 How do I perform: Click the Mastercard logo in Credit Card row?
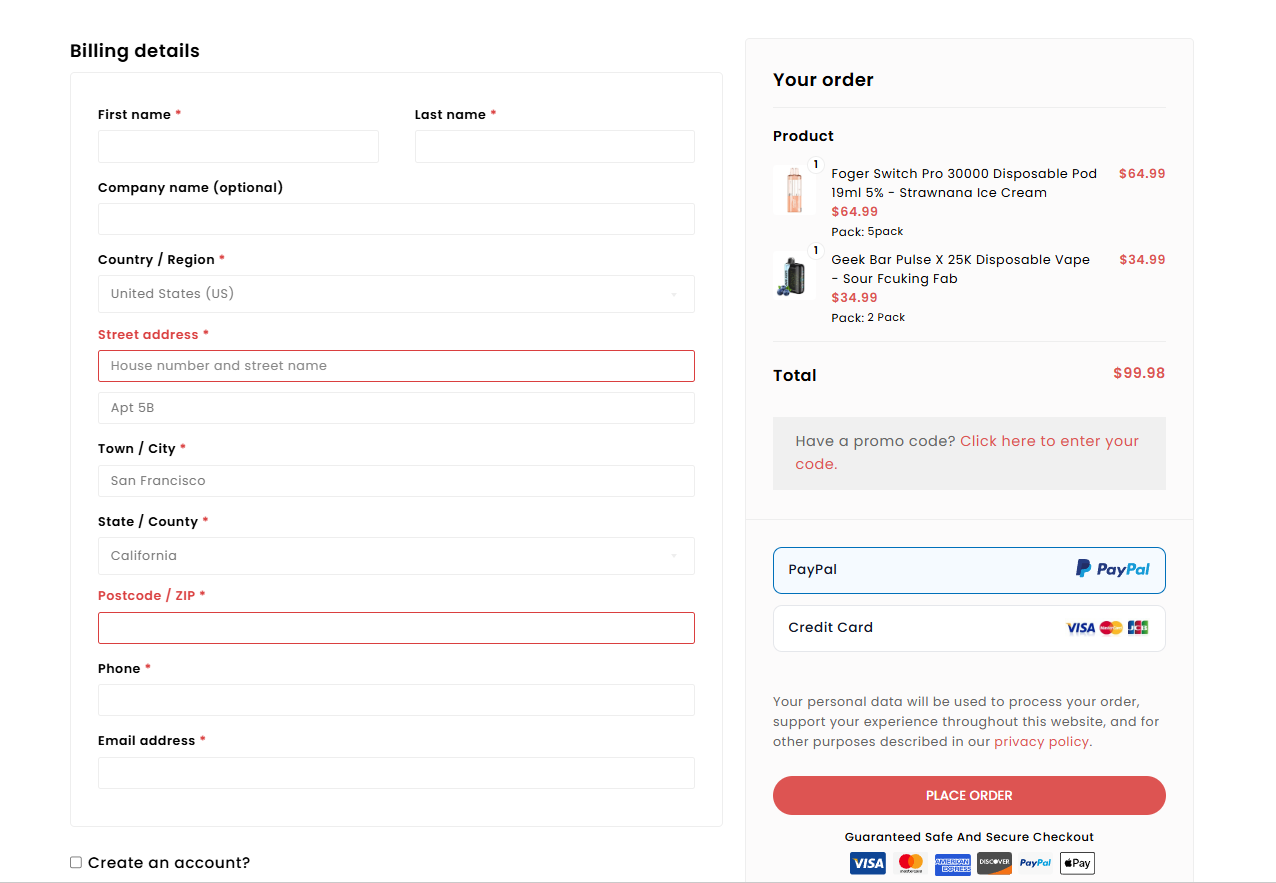(x=1111, y=628)
